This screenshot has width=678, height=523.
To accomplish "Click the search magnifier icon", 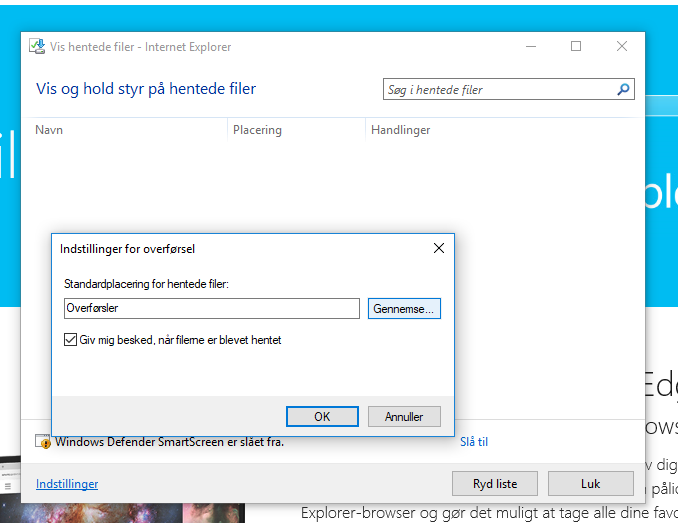I will (x=623, y=89).
